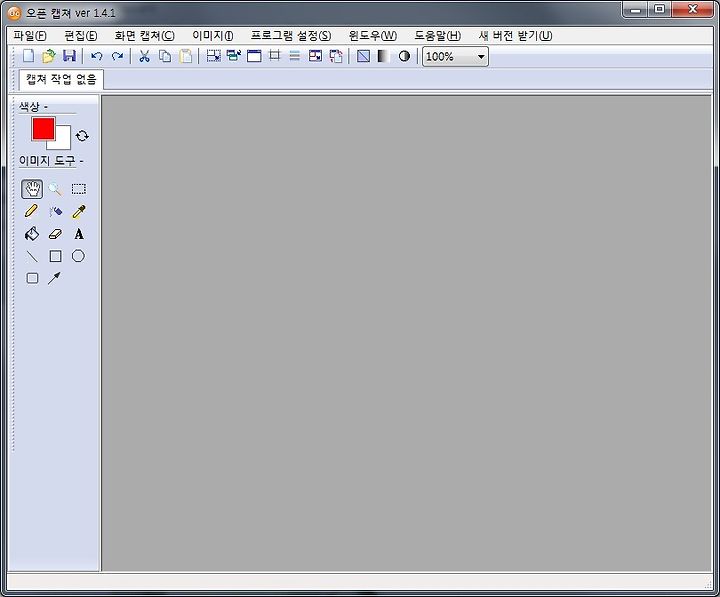The image size is (720, 597).
Task: Open the 새 버전 받기(U) menu
Action: tap(515, 35)
